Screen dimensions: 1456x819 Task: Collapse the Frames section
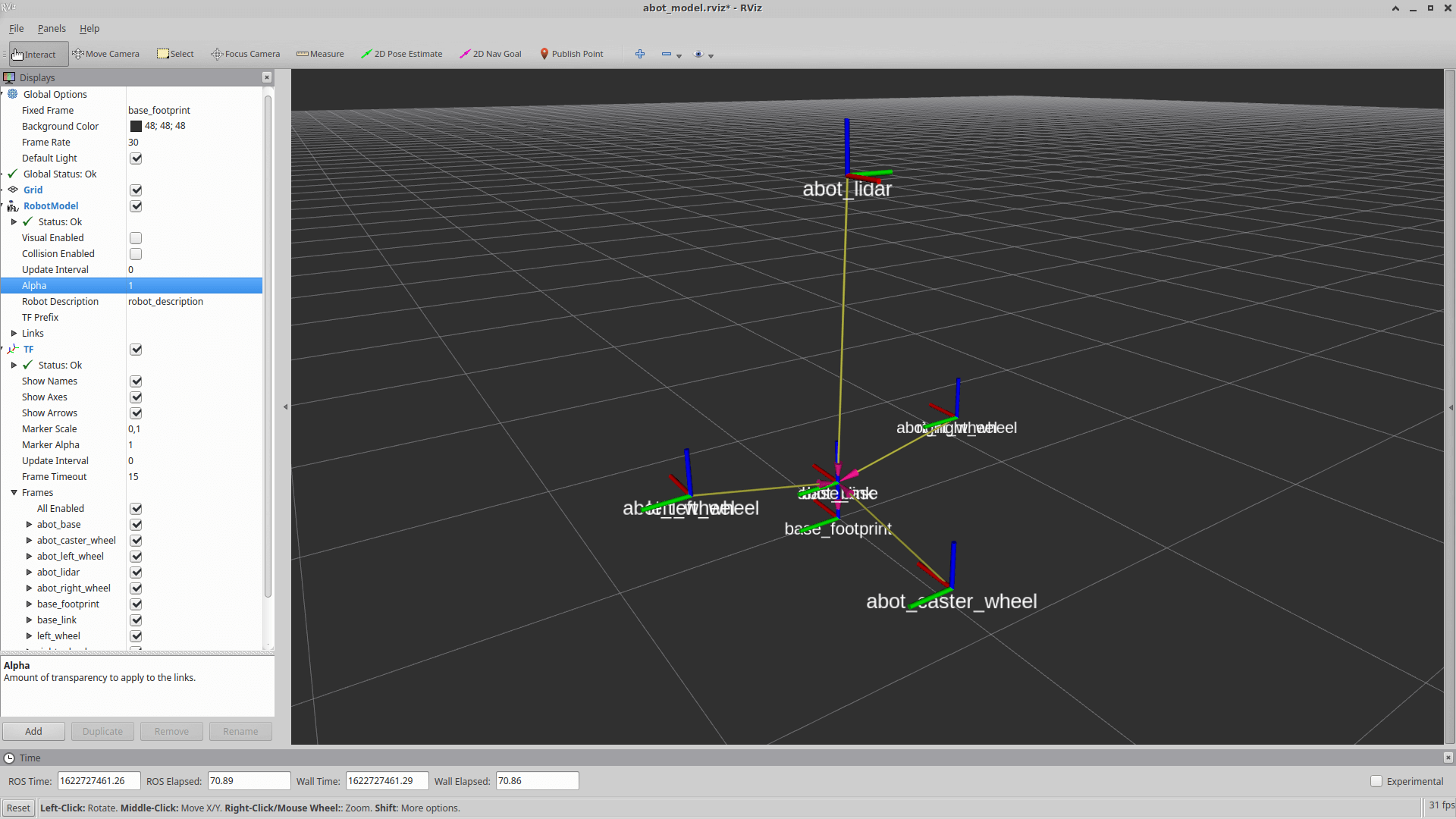coord(13,492)
